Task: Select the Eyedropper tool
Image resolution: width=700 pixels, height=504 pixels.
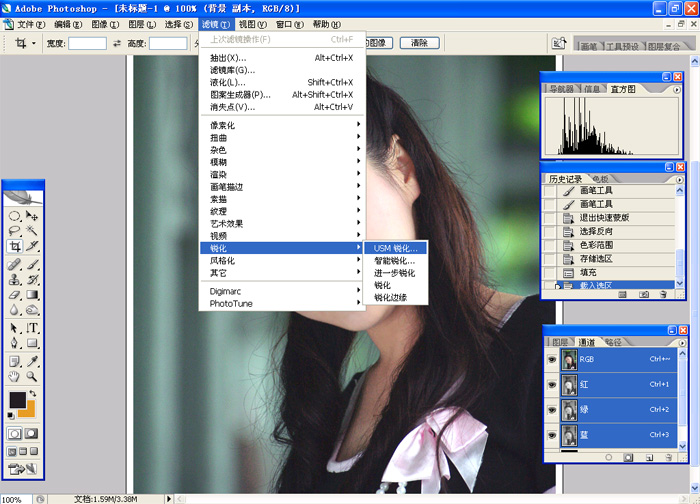Action: [x=32, y=361]
